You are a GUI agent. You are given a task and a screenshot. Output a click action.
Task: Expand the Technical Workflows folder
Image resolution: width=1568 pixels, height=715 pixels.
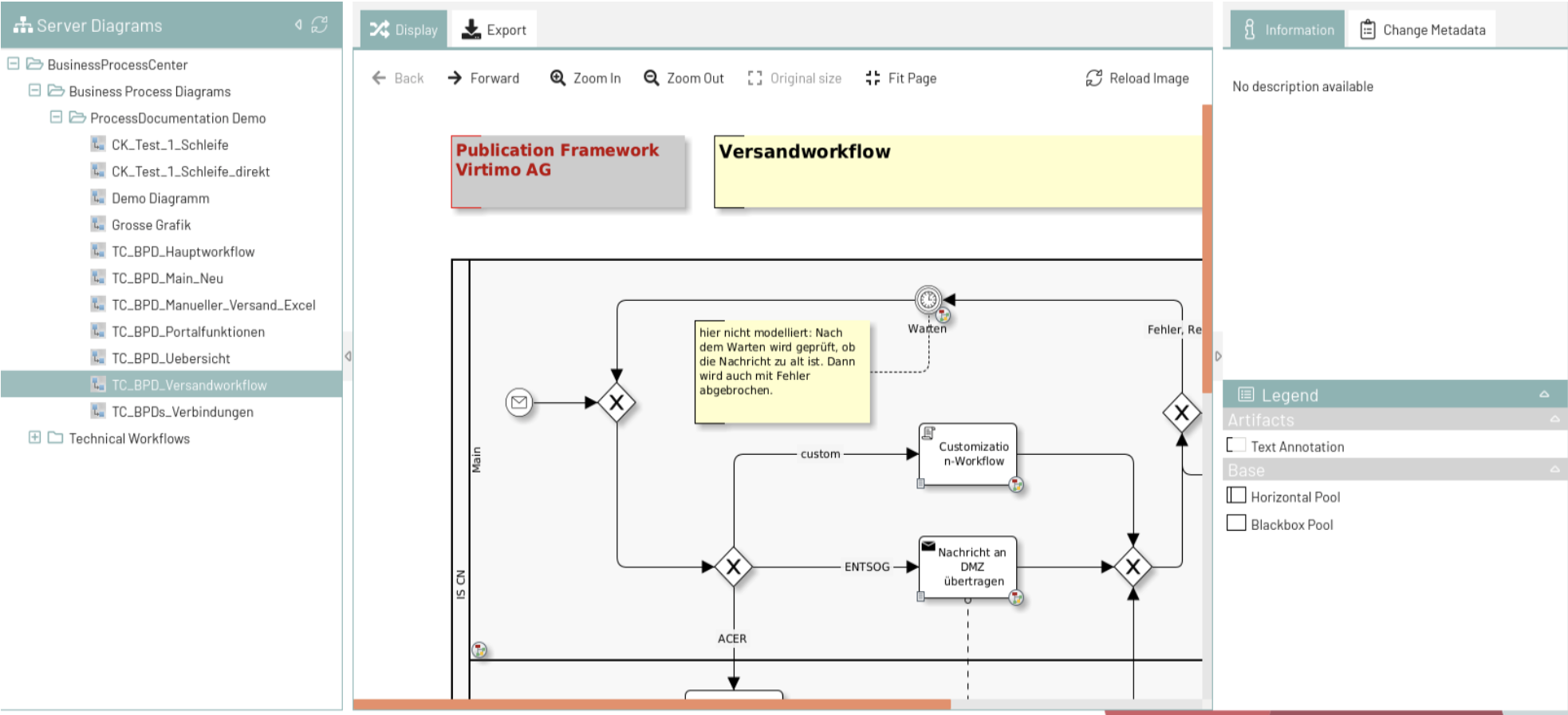point(34,437)
